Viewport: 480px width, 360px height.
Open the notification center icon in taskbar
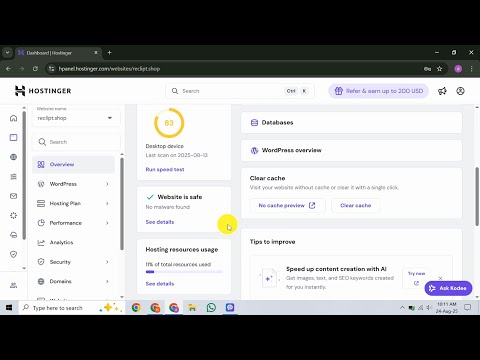click(x=468, y=307)
